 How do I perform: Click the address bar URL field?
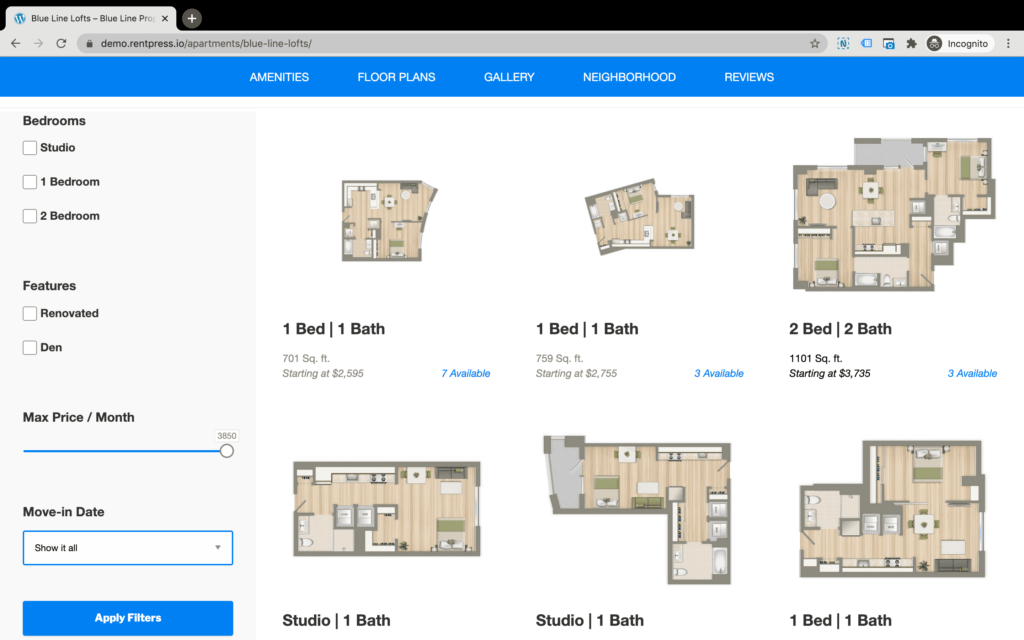pos(451,44)
